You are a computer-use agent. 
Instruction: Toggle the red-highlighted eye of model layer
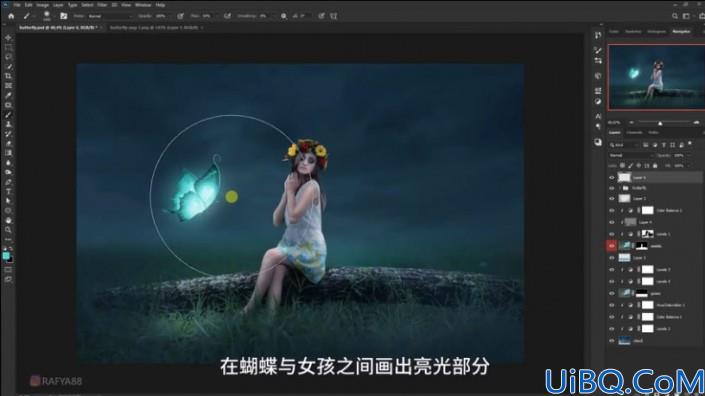coord(611,246)
